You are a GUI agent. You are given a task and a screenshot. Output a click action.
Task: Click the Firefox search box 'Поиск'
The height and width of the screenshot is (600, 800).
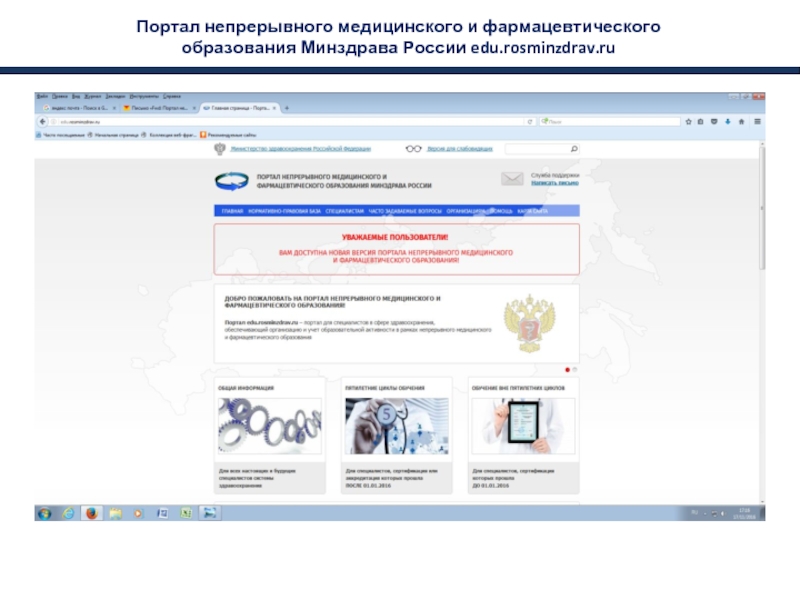pyautogui.click(x=610, y=121)
